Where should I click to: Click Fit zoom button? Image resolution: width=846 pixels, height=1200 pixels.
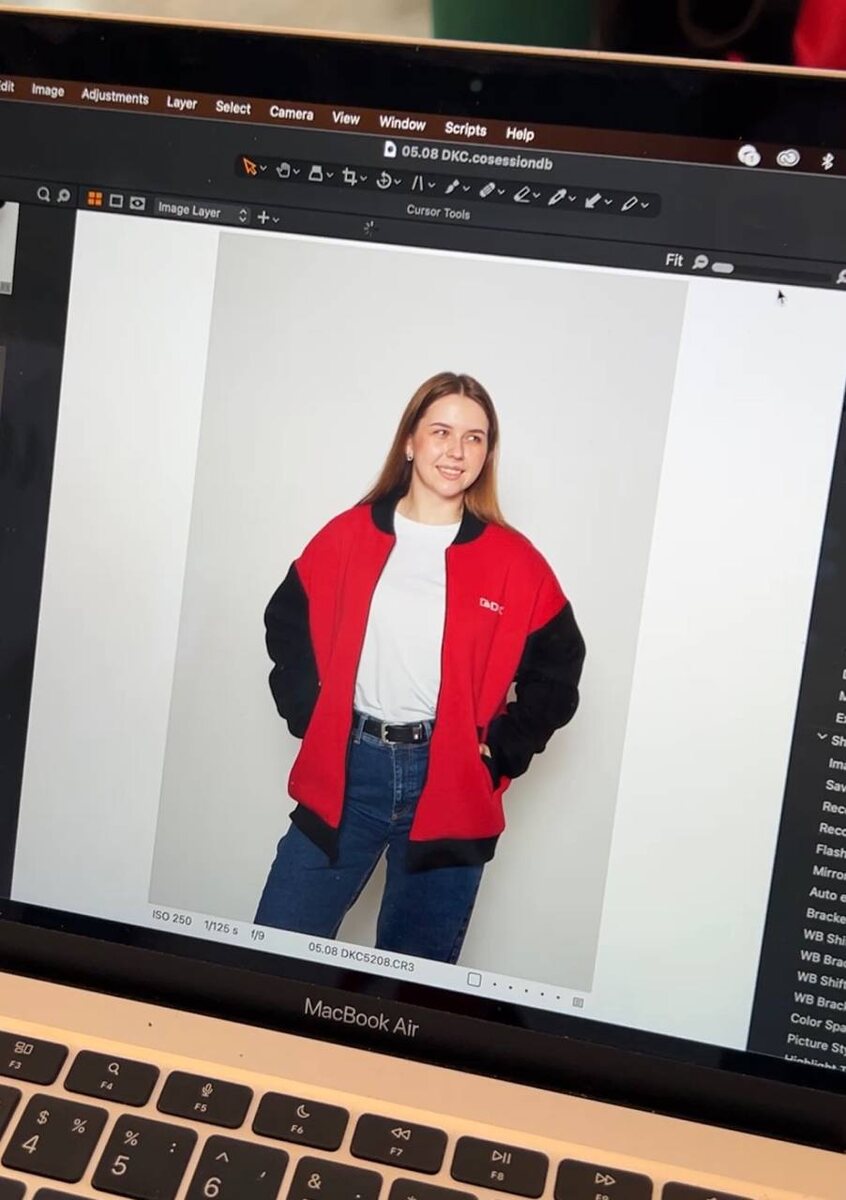click(675, 260)
